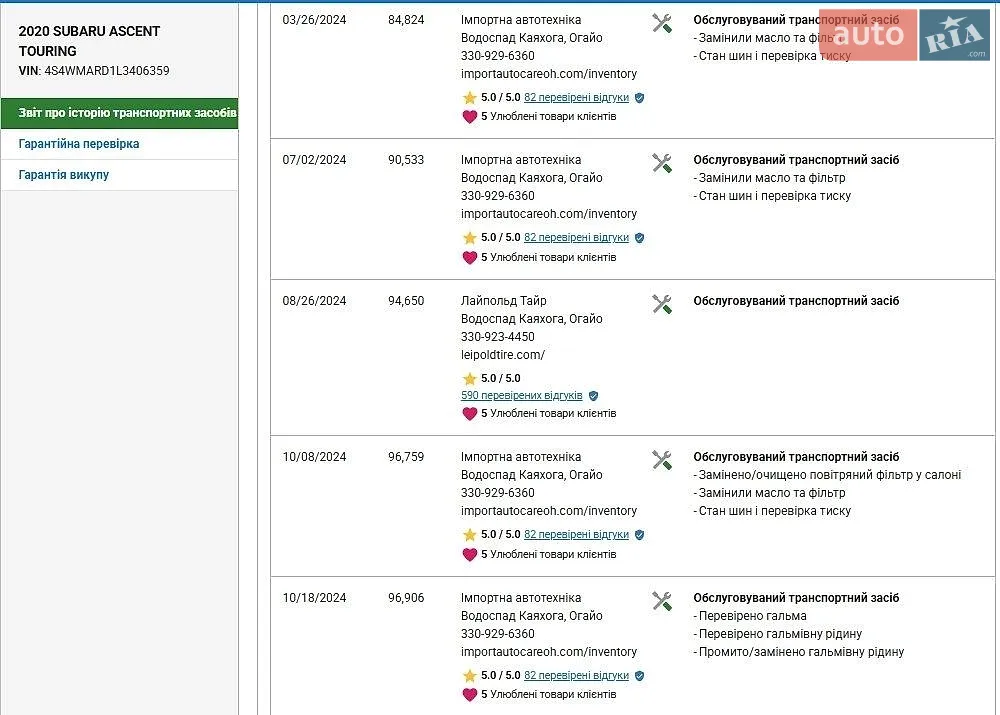Click importautocareoh.com/inventory in 10/08/2024 row
Viewport: 1000px width, 715px height.
549,511
